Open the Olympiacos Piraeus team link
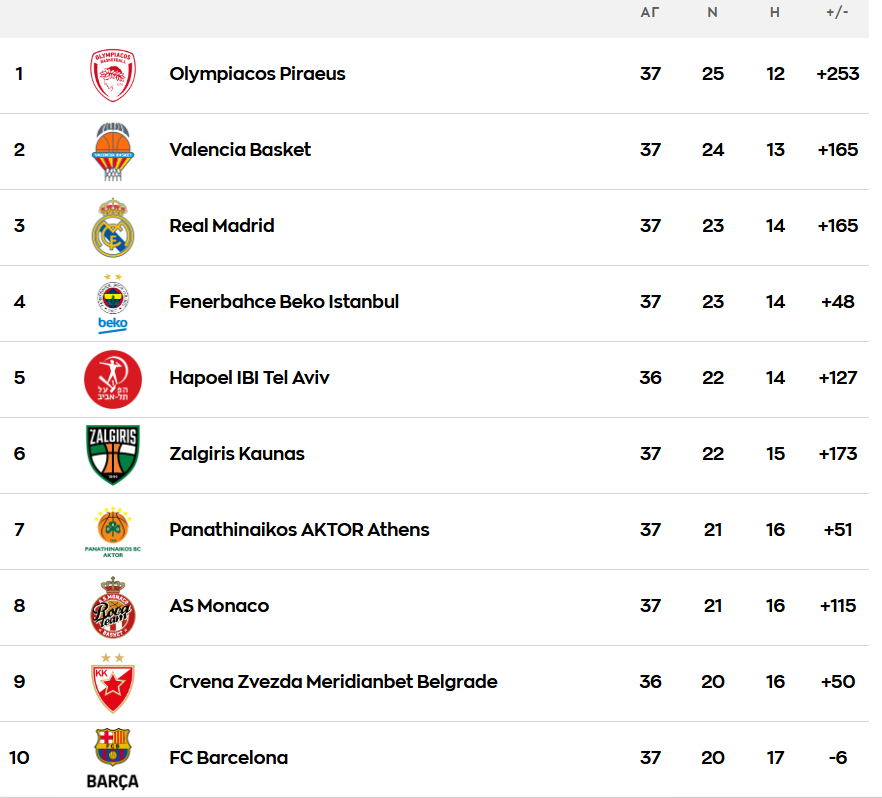Image resolution: width=882 pixels, height=798 pixels. click(257, 74)
